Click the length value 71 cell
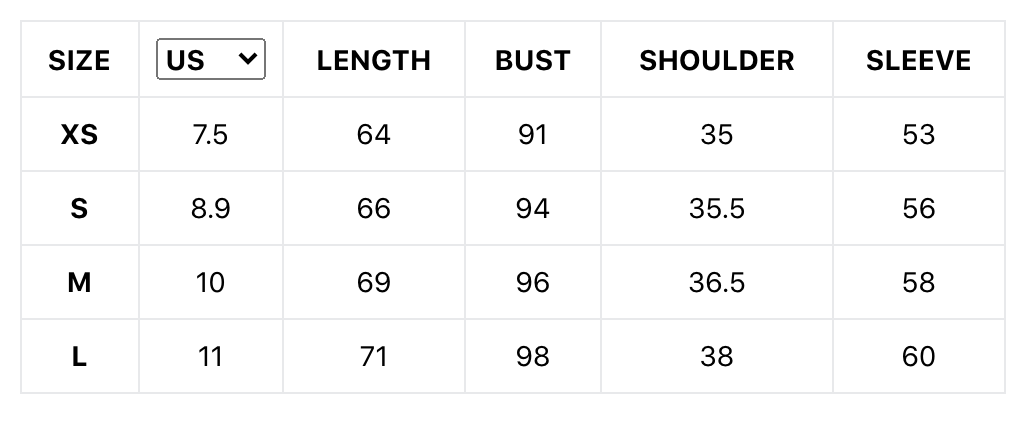 pos(374,357)
